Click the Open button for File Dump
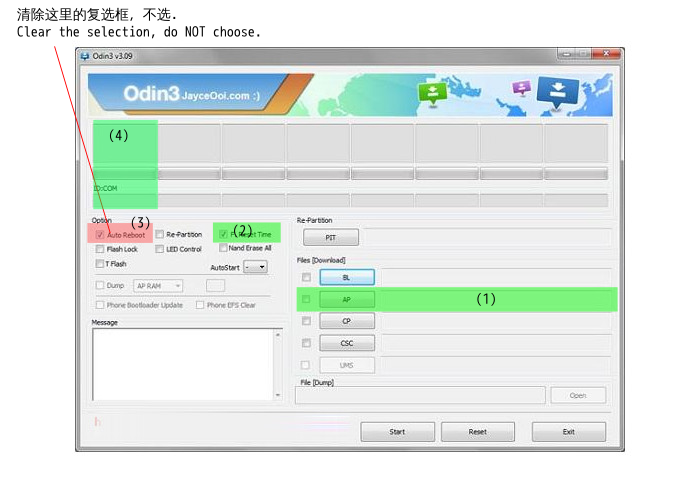700x500 pixels. tap(578, 396)
